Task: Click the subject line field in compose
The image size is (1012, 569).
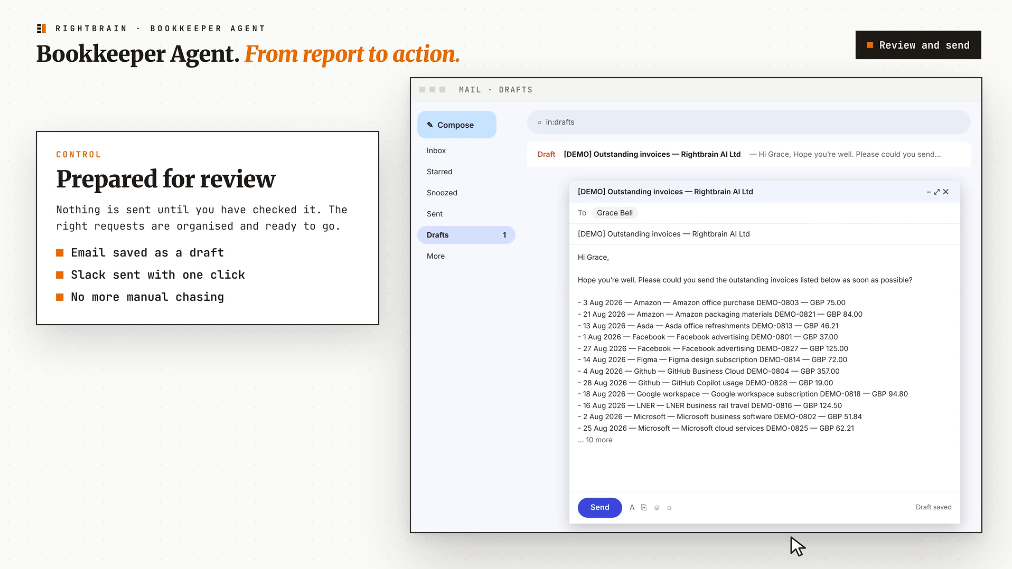Action: point(764,234)
